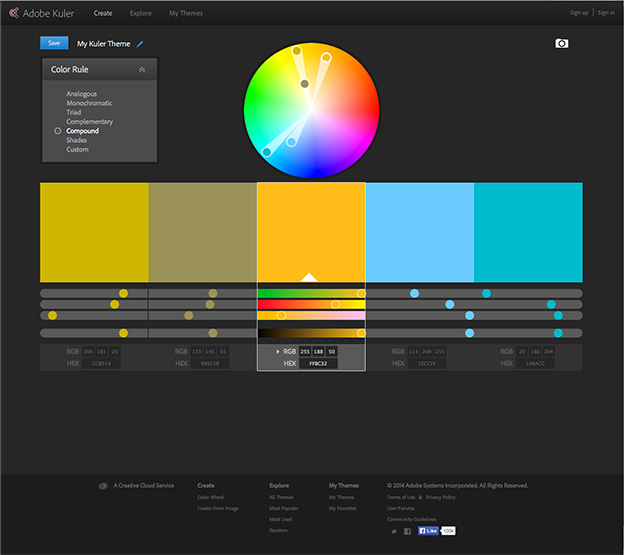624x555 pixels.
Task: Click the HEX field showing 72CCFF
Action: pyautogui.click(x=427, y=363)
